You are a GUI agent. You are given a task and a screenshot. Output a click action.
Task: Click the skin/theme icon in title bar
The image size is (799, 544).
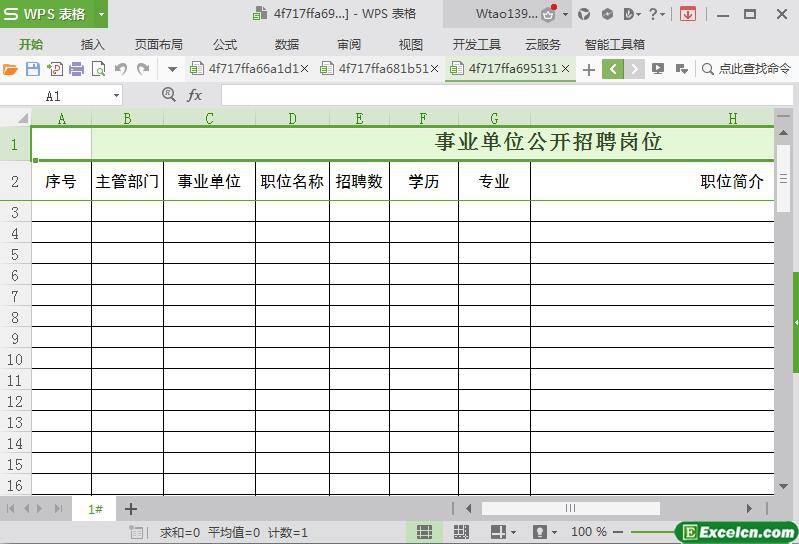click(584, 14)
